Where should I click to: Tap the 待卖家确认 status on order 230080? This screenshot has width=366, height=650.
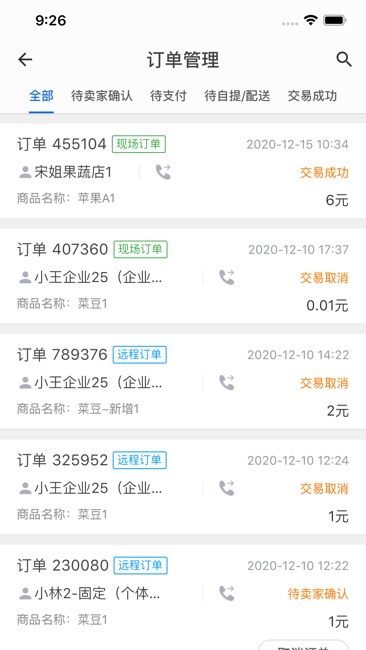318,594
